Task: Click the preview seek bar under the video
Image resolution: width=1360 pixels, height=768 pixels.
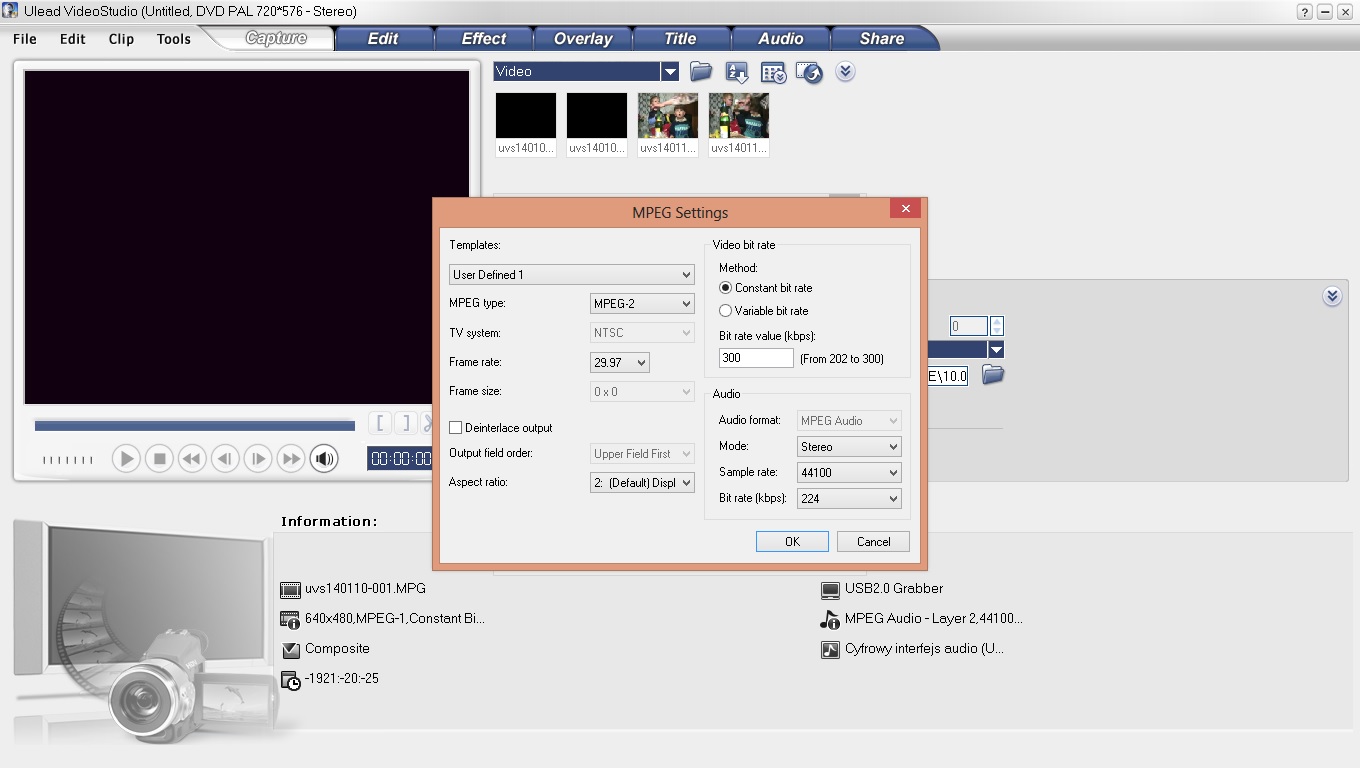Action: [x=195, y=426]
